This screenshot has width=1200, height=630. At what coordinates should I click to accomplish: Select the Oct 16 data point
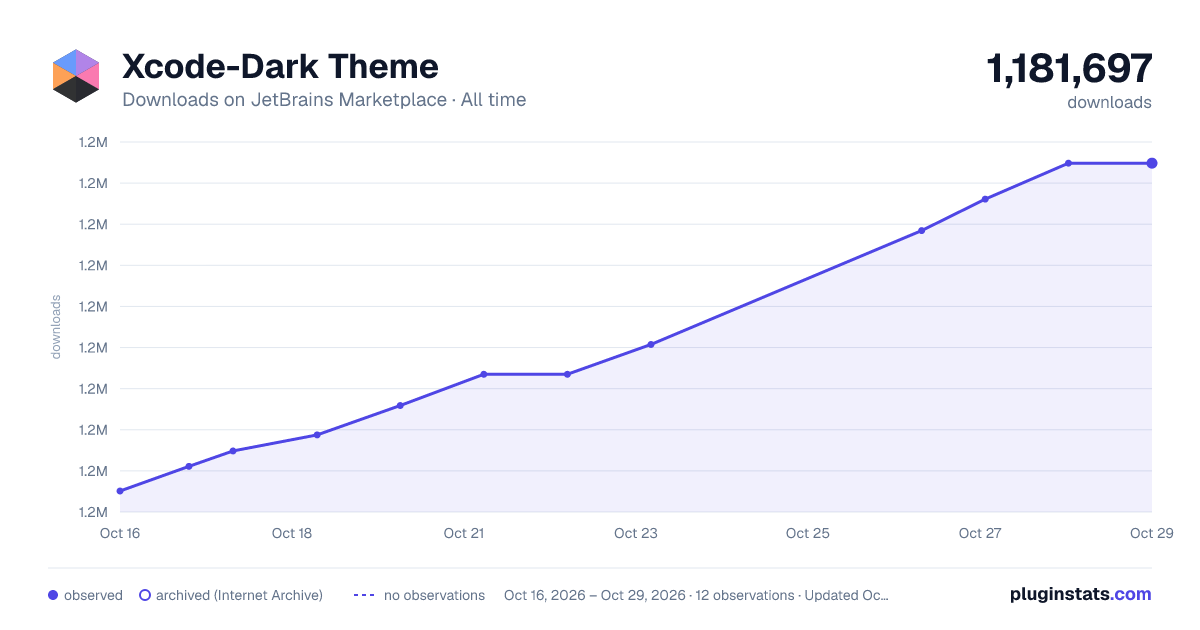pos(120,491)
